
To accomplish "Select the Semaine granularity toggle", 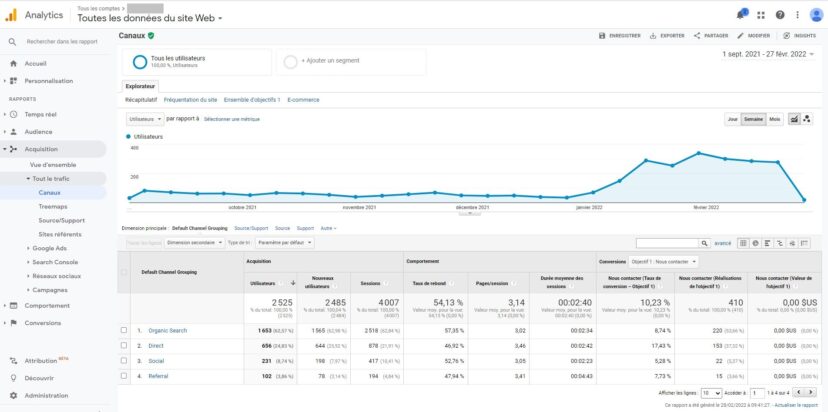I will point(754,119).
